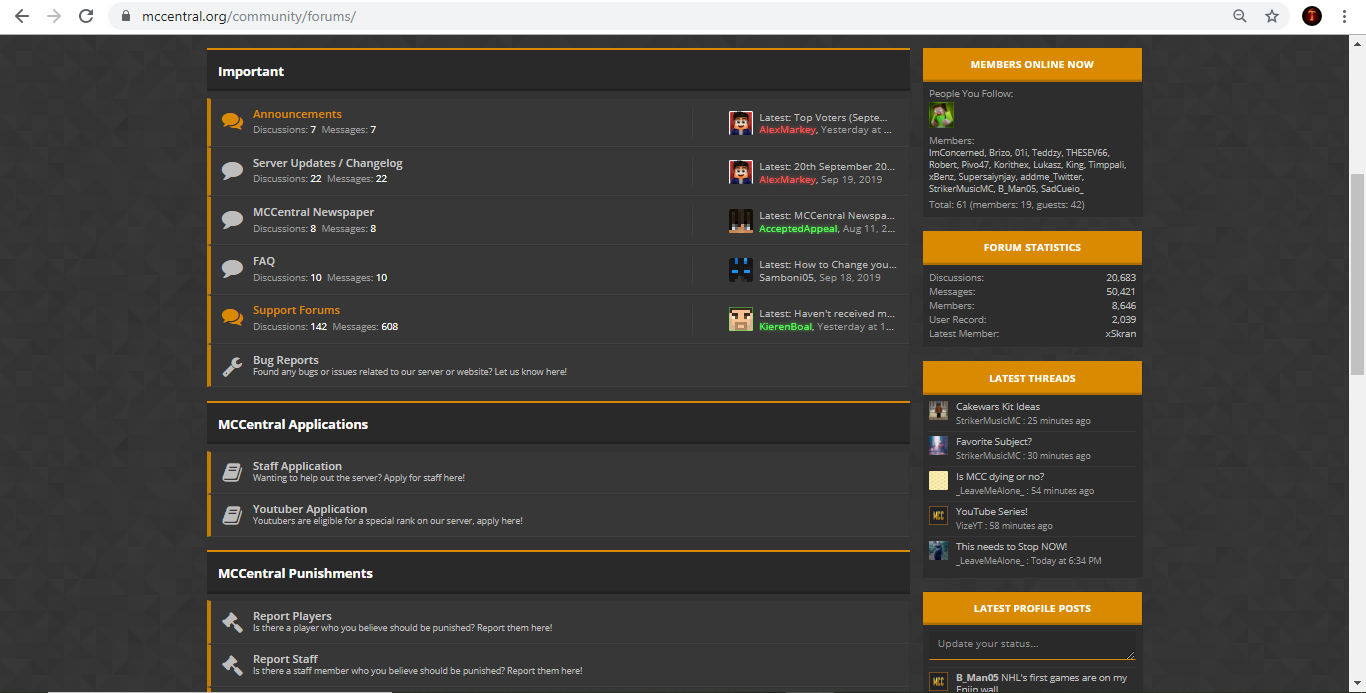Open This needs to Stop NOW! thread
This screenshot has height=693, width=1366.
tap(1012, 547)
